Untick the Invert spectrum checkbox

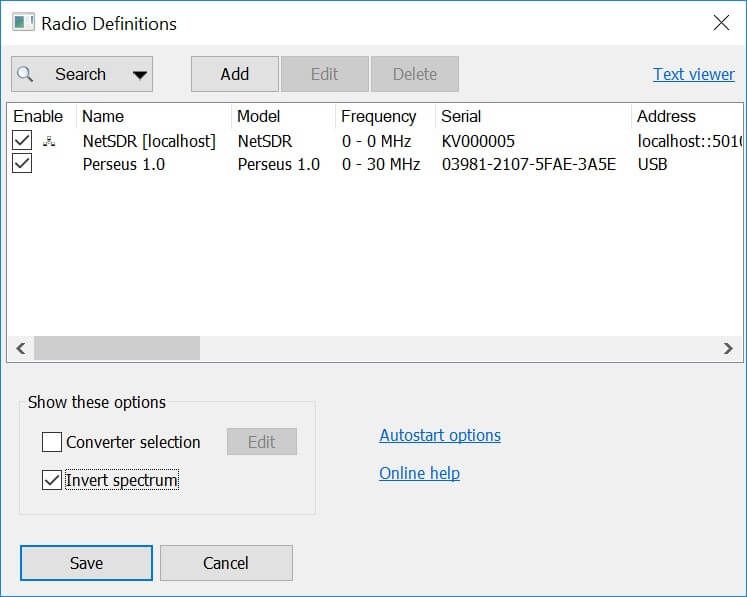click(x=52, y=480)
